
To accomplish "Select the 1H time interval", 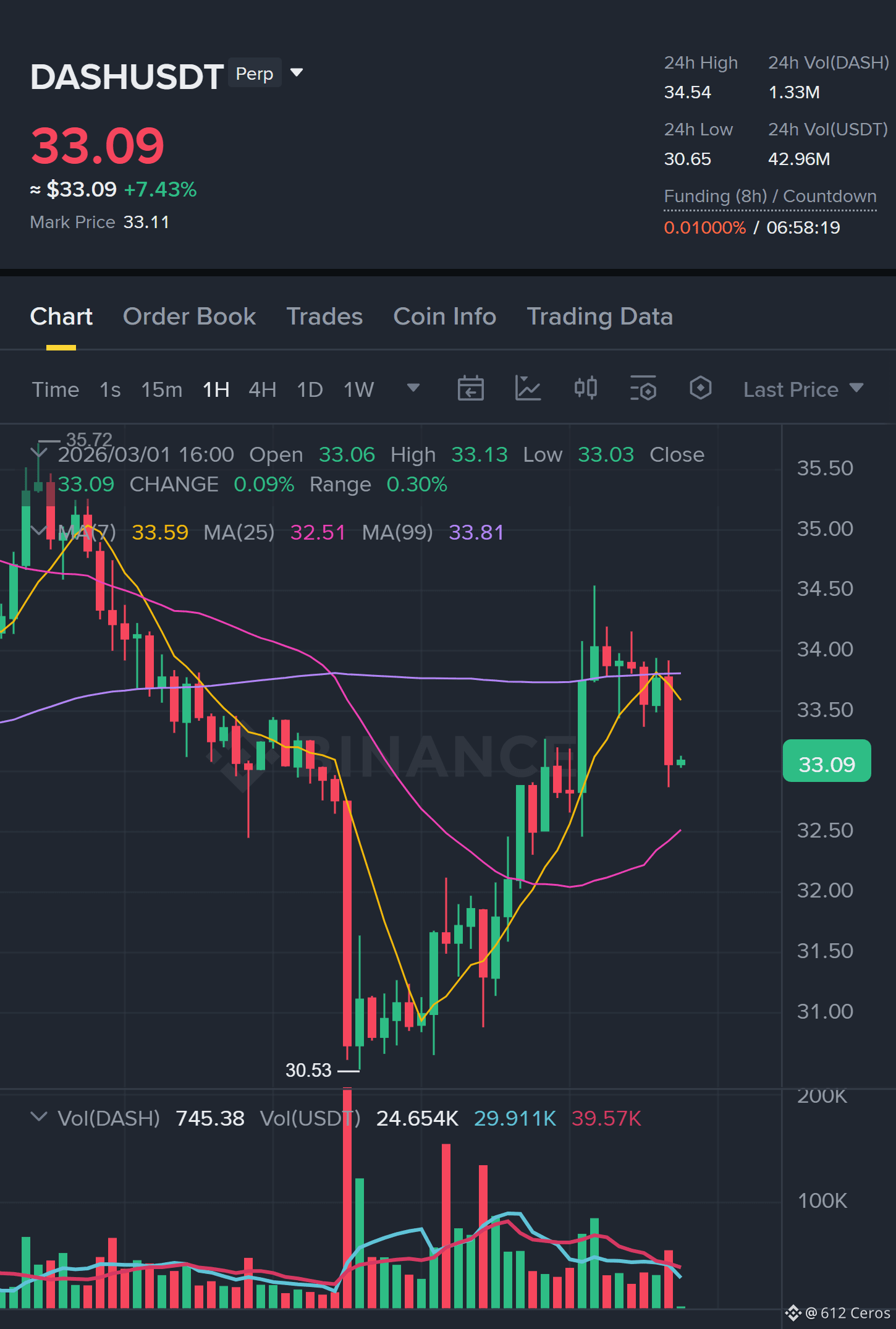I will point(216,390).
